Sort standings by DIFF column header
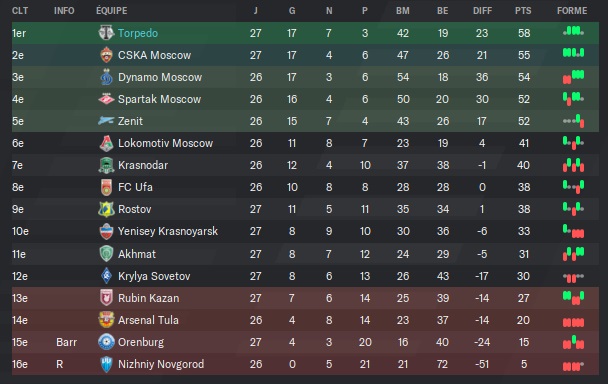The height and width of the screenshot is (384, 608). (x=482, y=11)
